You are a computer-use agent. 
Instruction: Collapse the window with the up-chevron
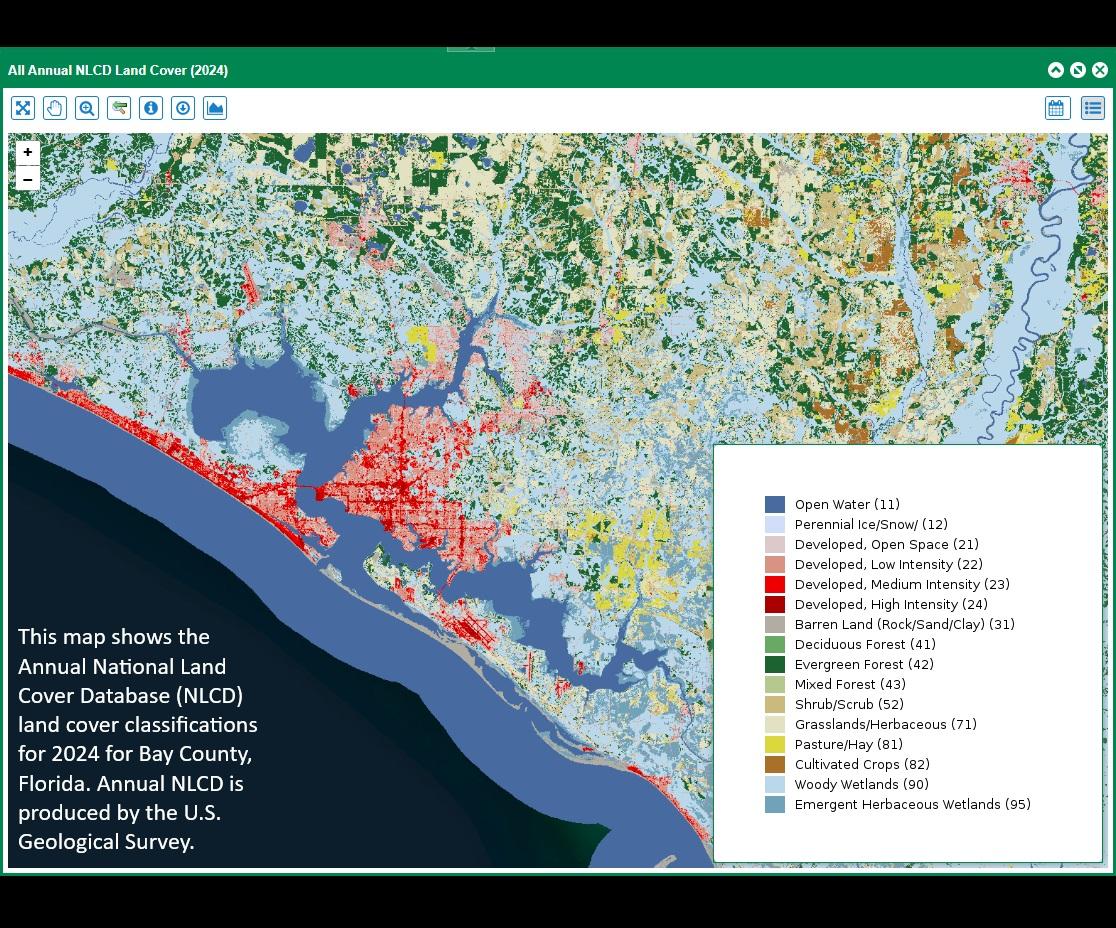coord(1056,70)
